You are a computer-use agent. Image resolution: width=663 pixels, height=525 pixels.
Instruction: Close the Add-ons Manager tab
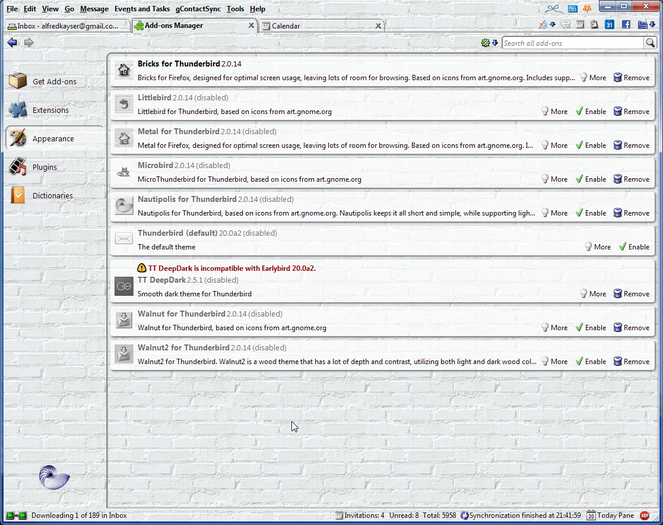251,25
